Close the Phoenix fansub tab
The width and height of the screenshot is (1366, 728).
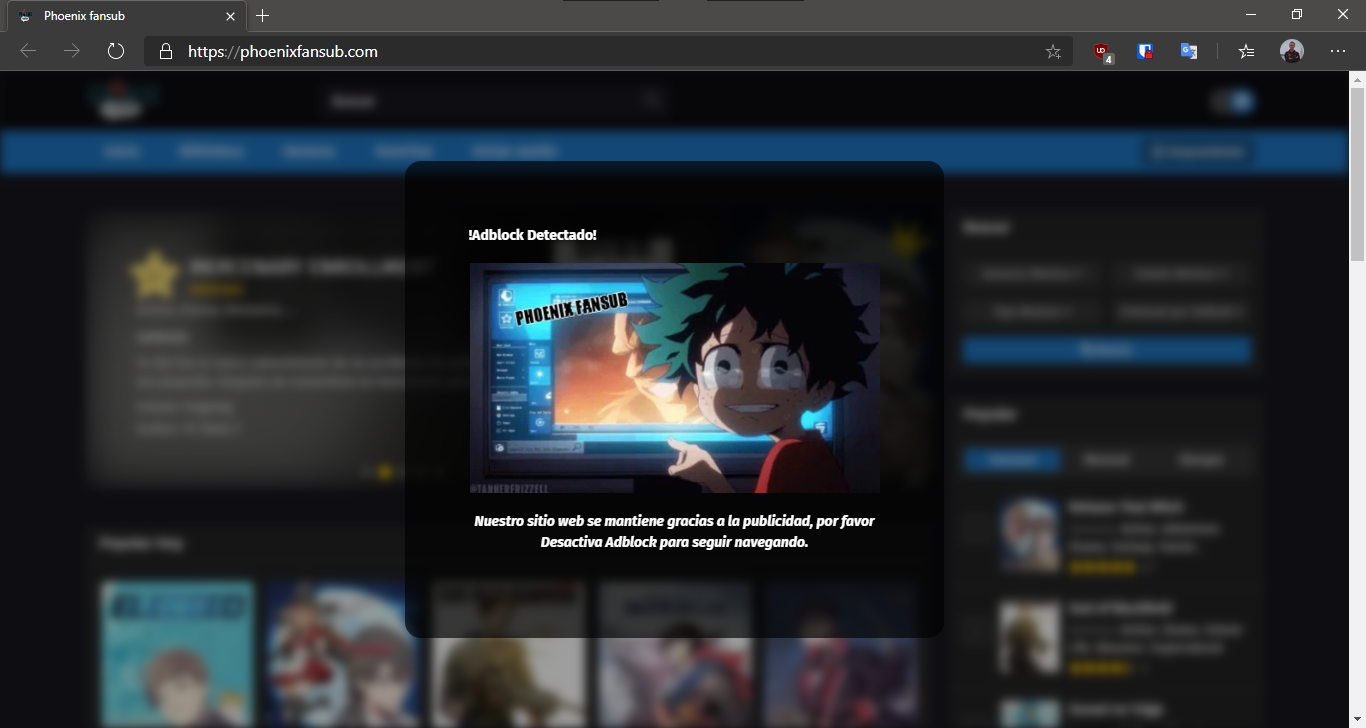[231, 16]
